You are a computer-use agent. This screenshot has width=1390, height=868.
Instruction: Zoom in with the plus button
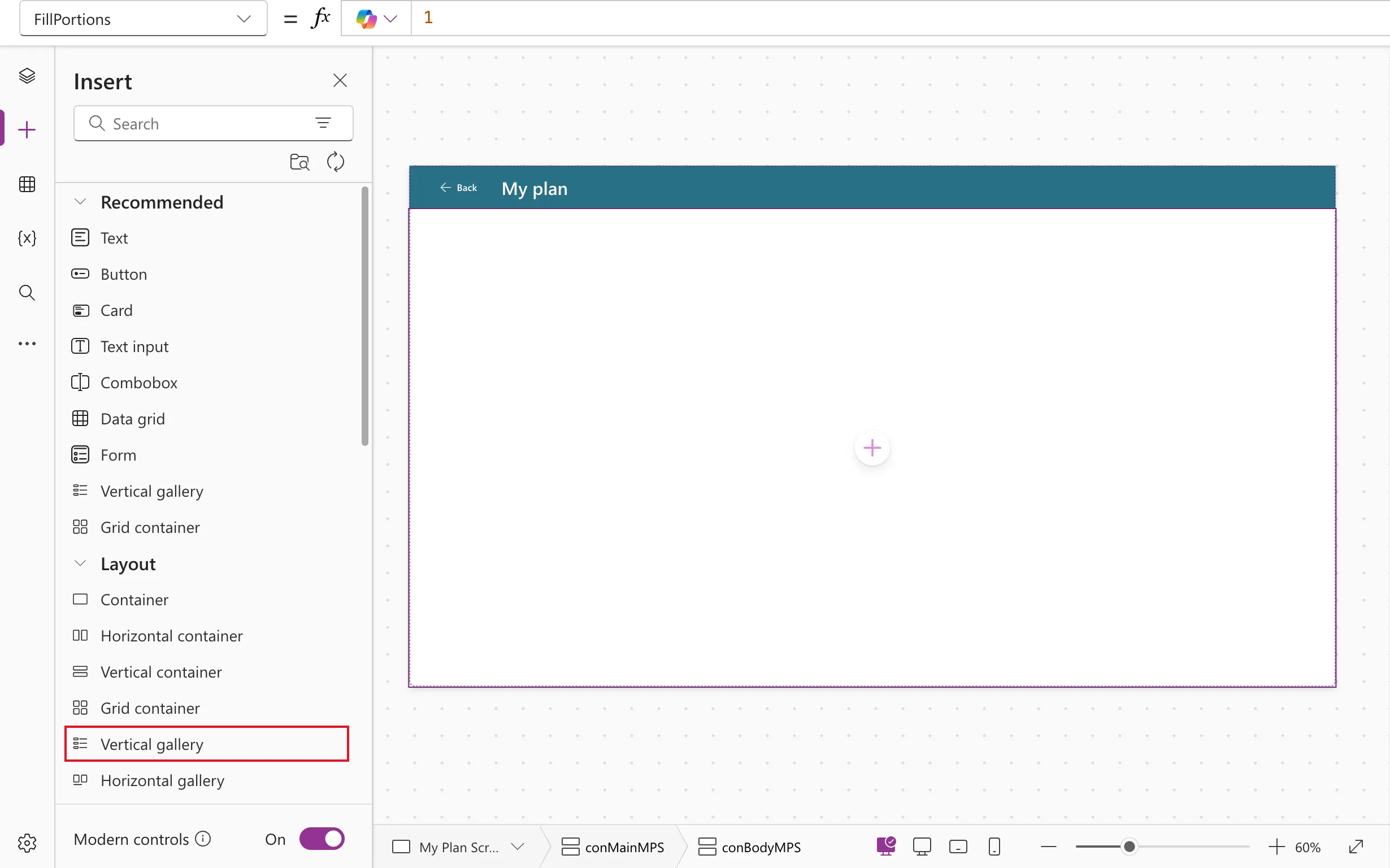click(x=1276, y=847)
